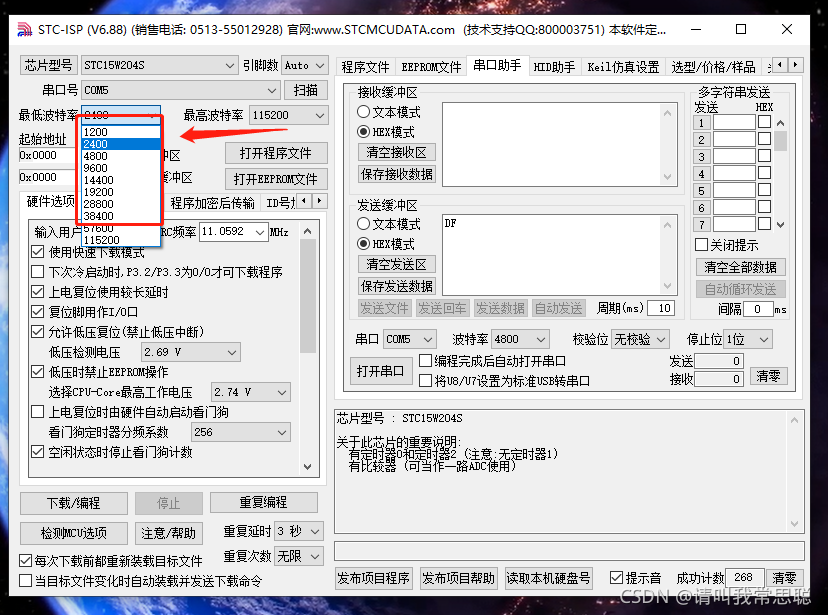Click the 扫描 button
The height and width of the screenshot is (615, 828).
tap(306, 90)
